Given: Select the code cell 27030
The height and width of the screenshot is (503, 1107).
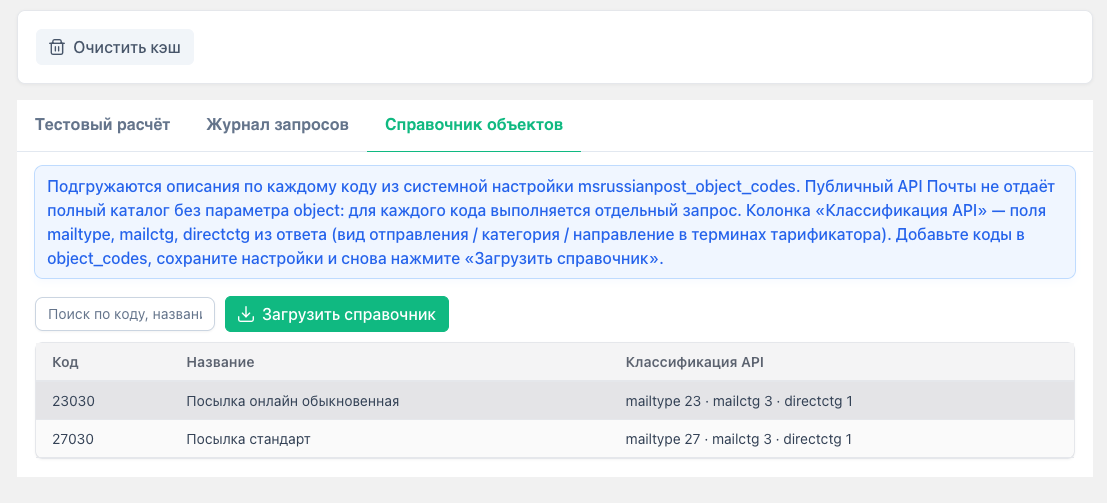Looking at the screenshot, I should [73, 439].
